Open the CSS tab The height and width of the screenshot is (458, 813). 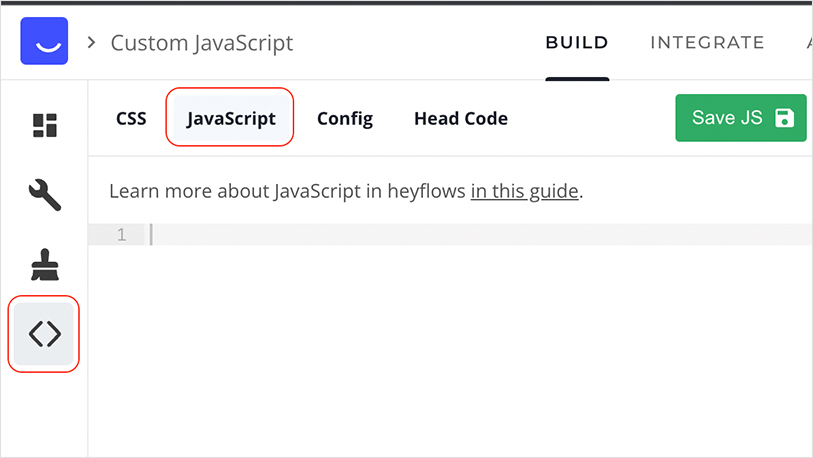coord(131,118)
